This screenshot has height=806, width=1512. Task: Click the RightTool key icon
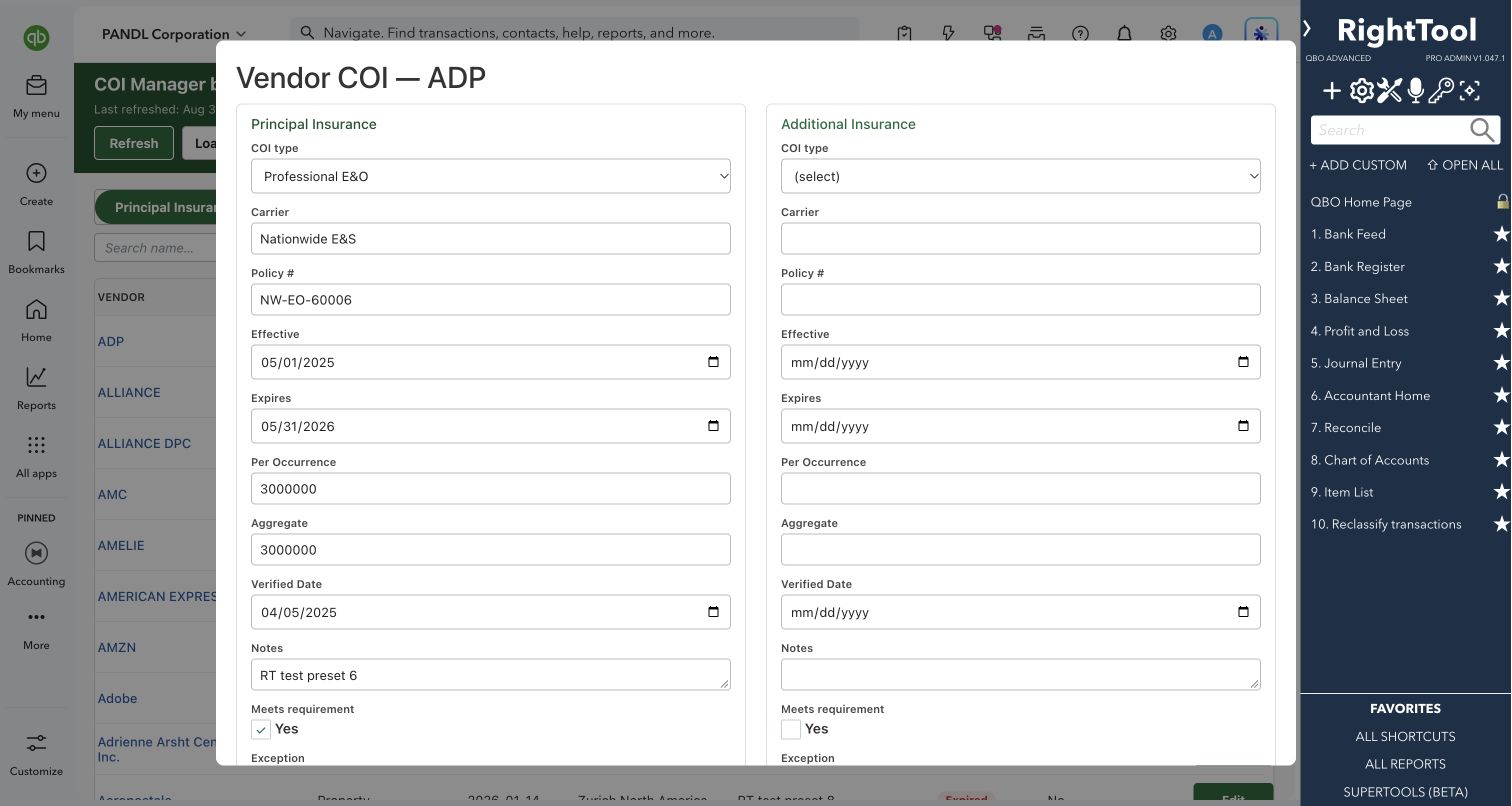point(1441,92)
